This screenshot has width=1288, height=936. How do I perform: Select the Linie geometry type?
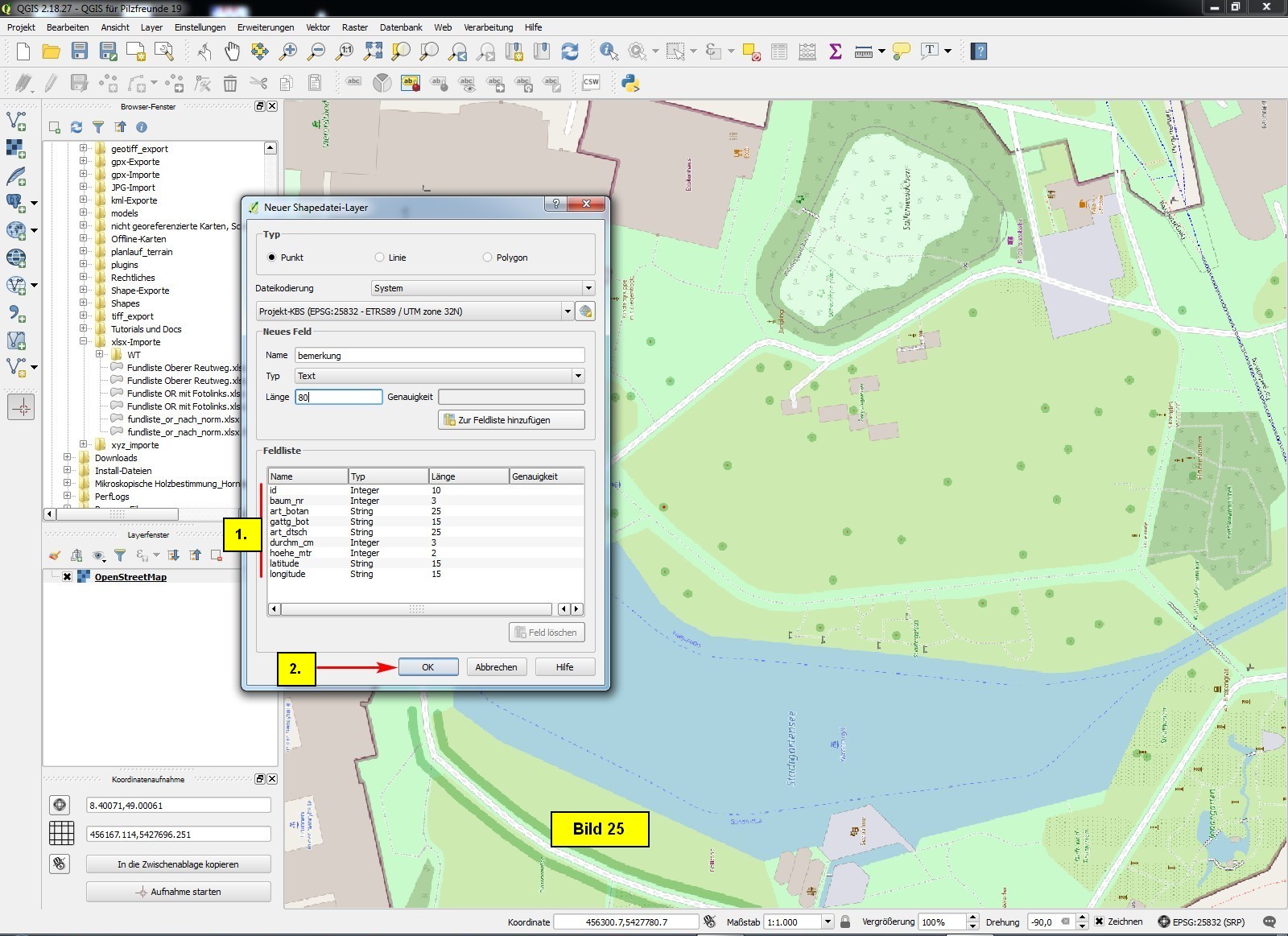pyautogui.click(x=379, y=258)
